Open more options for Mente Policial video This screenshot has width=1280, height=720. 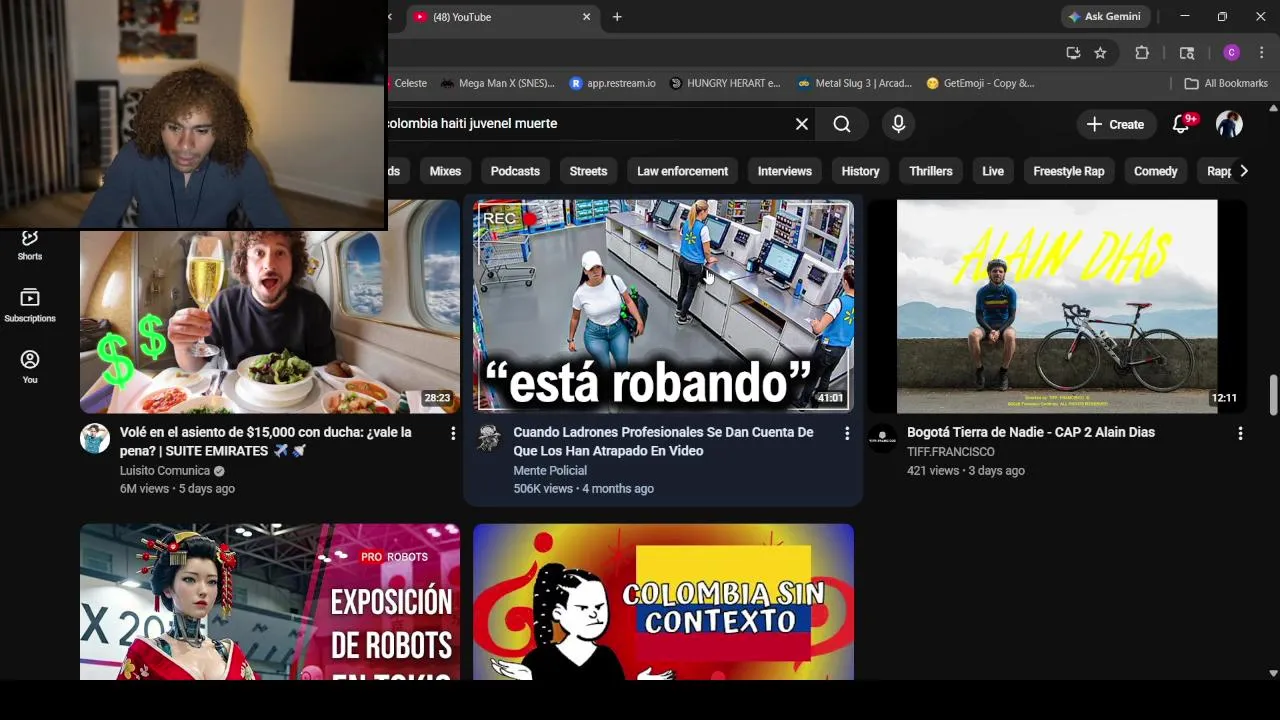847,433
